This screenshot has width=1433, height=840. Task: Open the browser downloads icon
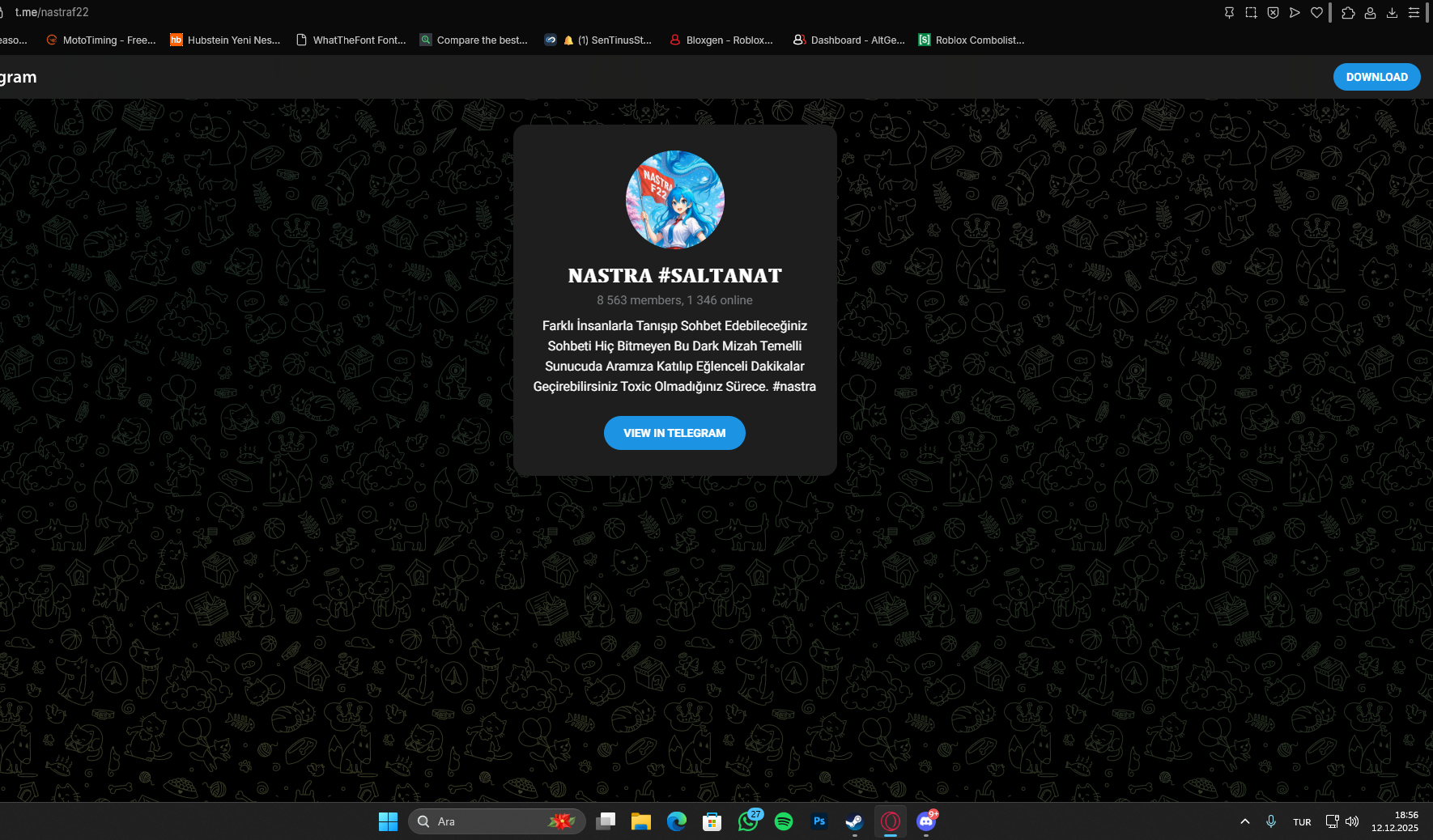1392,12
